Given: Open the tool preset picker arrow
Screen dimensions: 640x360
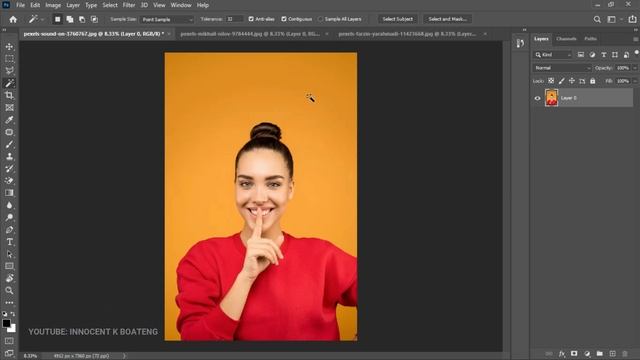Looking at the screenshot, I should (42, 19).
